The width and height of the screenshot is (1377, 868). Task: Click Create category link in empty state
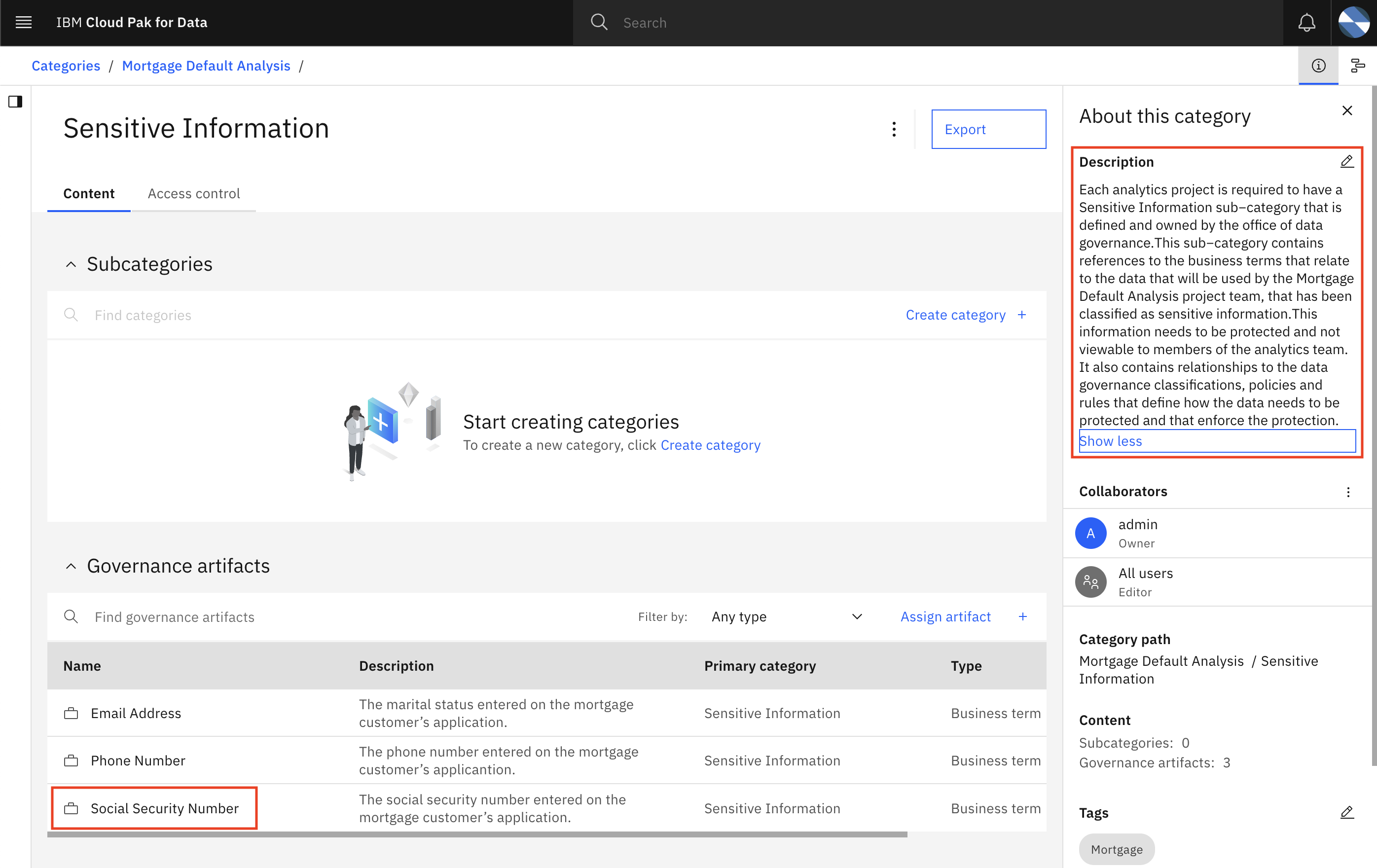pos(710,445)
